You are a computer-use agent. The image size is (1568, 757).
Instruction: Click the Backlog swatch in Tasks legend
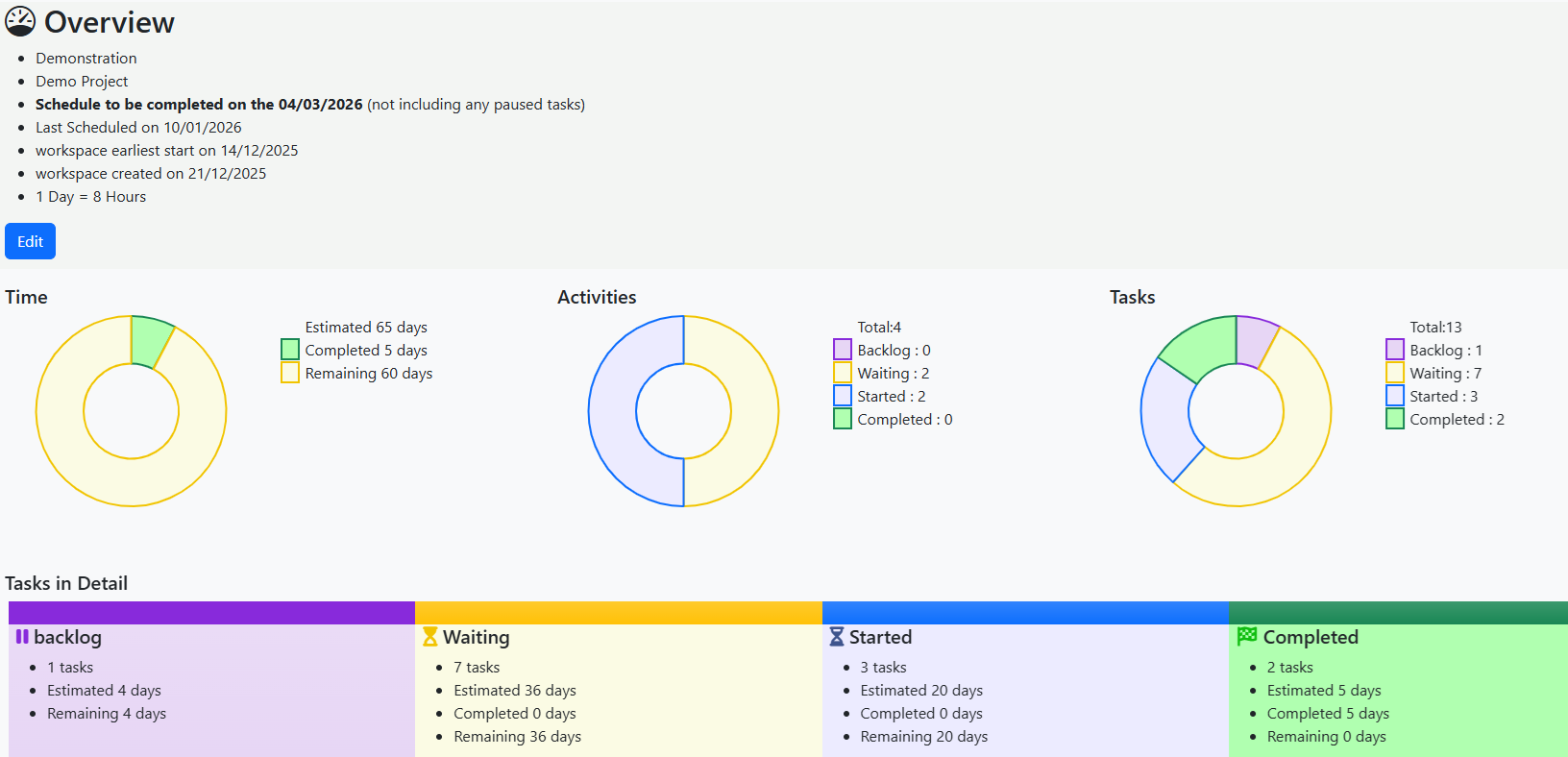[1395, 350]
